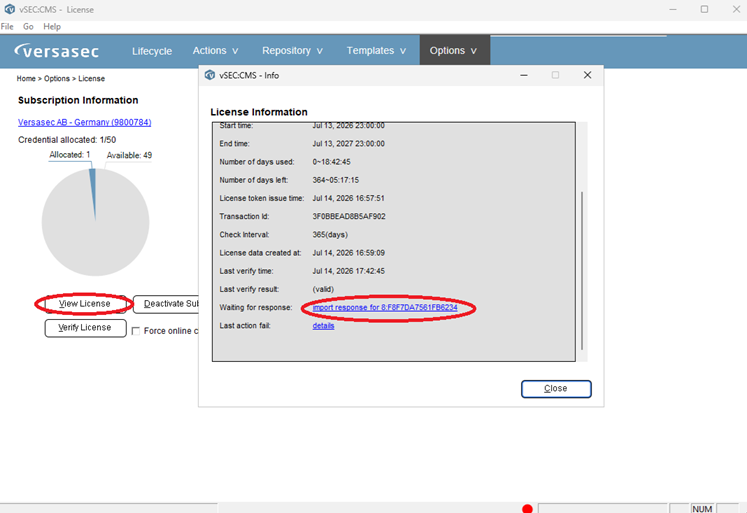This screenshot has height=513, width=747.
Task: Click the Home breadcrumb
Action: (x=26, y=79)
